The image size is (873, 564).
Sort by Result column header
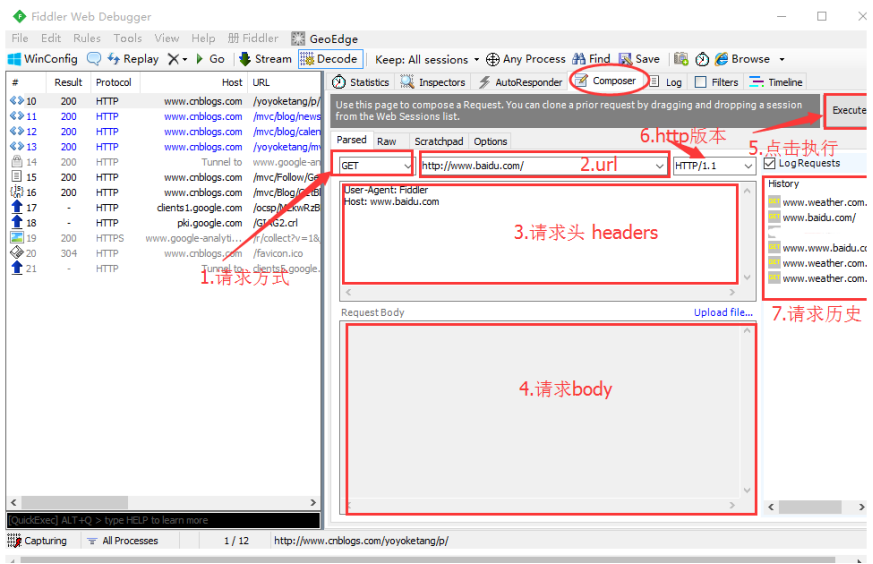coord(68,82)
